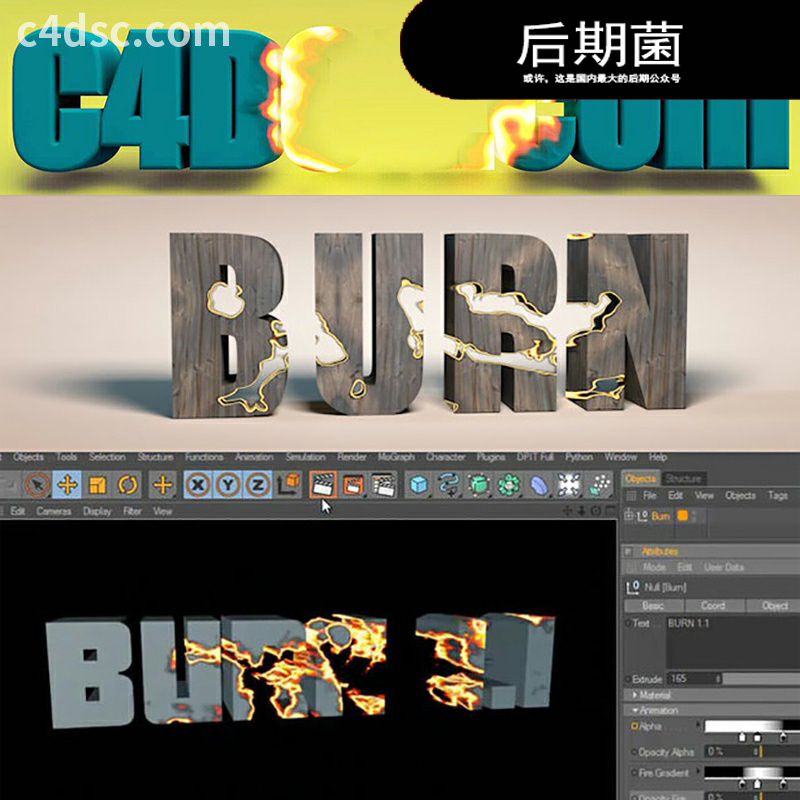
Task: Click the orange plus tool icon beside the Rotate tool
Action: click(x=162, y=484)
